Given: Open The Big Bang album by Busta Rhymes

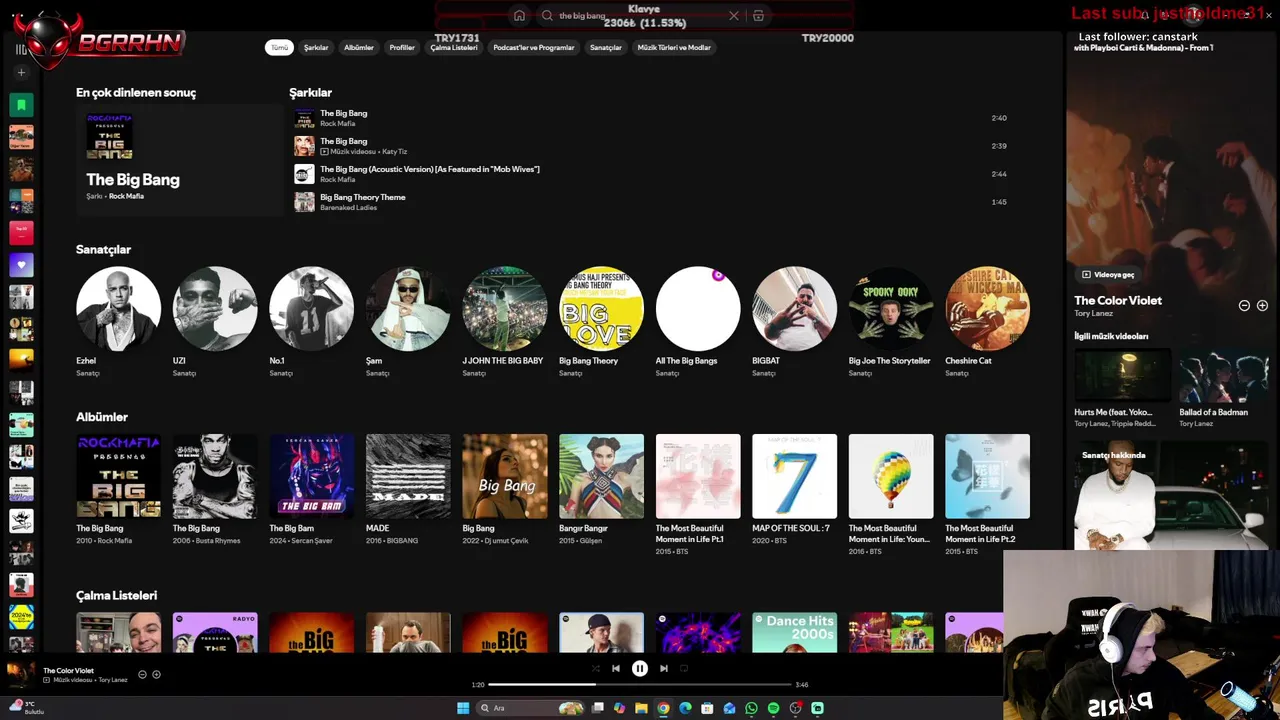Looking at the screenshot, I should tap(215, 476).
